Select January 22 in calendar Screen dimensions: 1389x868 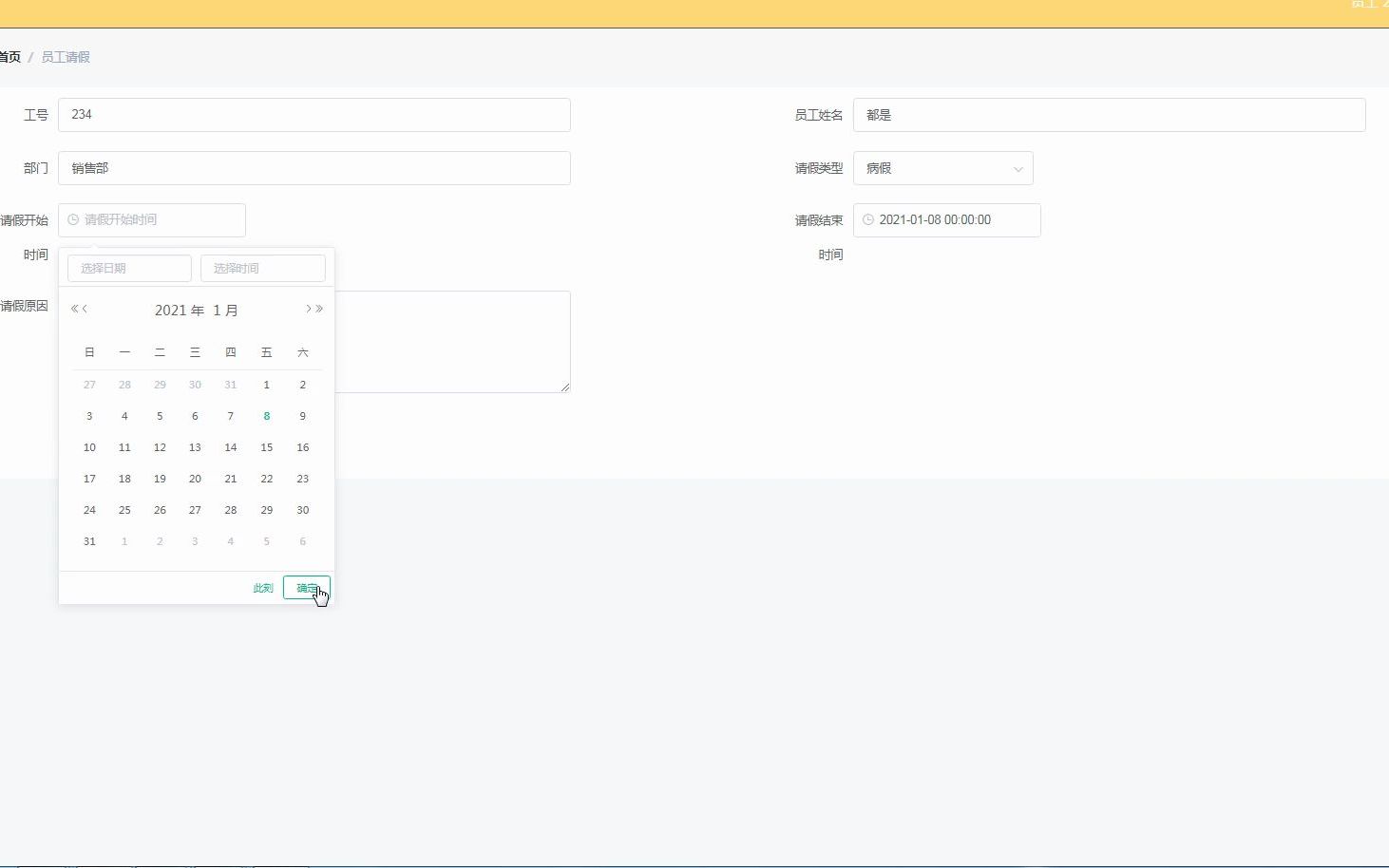click(267, 479)
